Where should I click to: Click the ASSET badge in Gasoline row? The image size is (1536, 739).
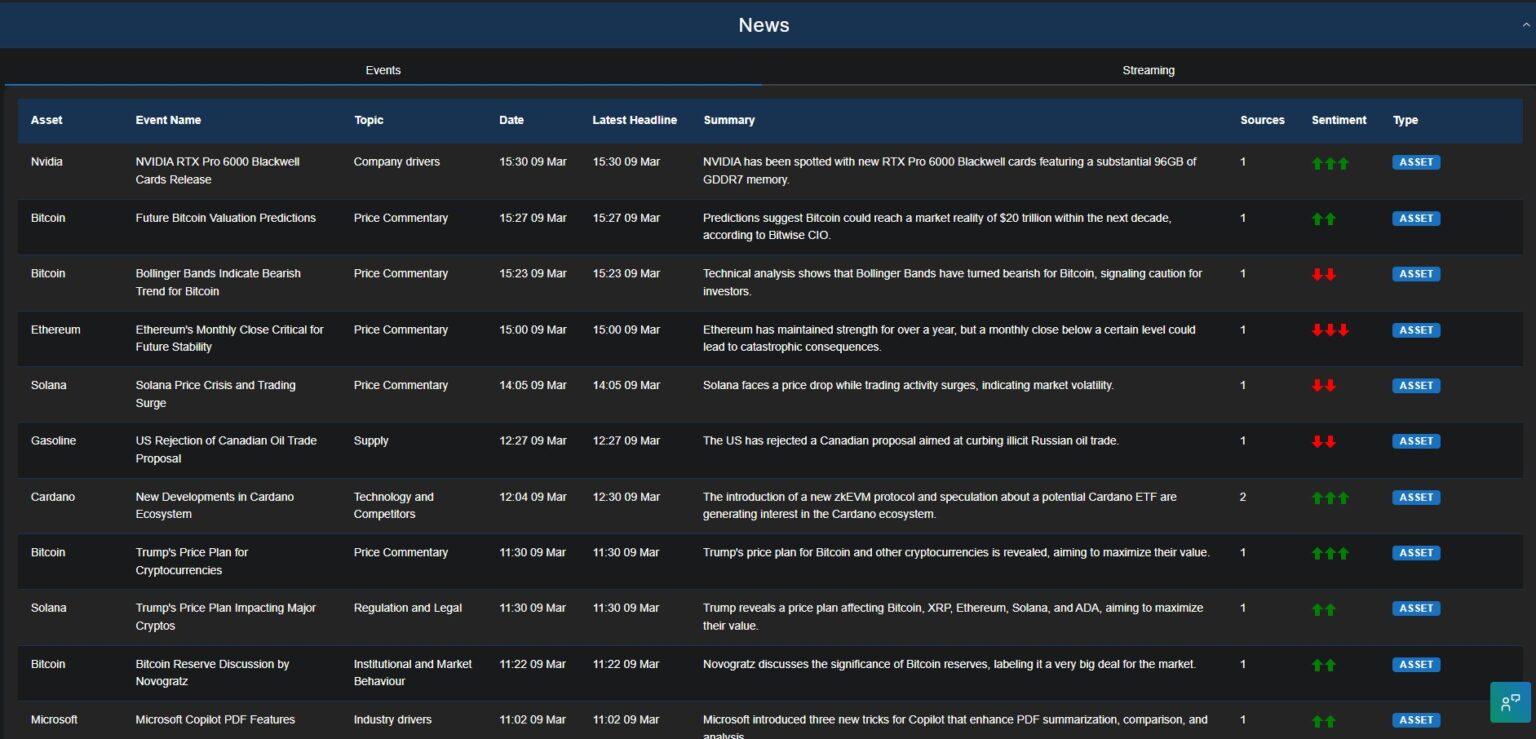(1416, 441)
